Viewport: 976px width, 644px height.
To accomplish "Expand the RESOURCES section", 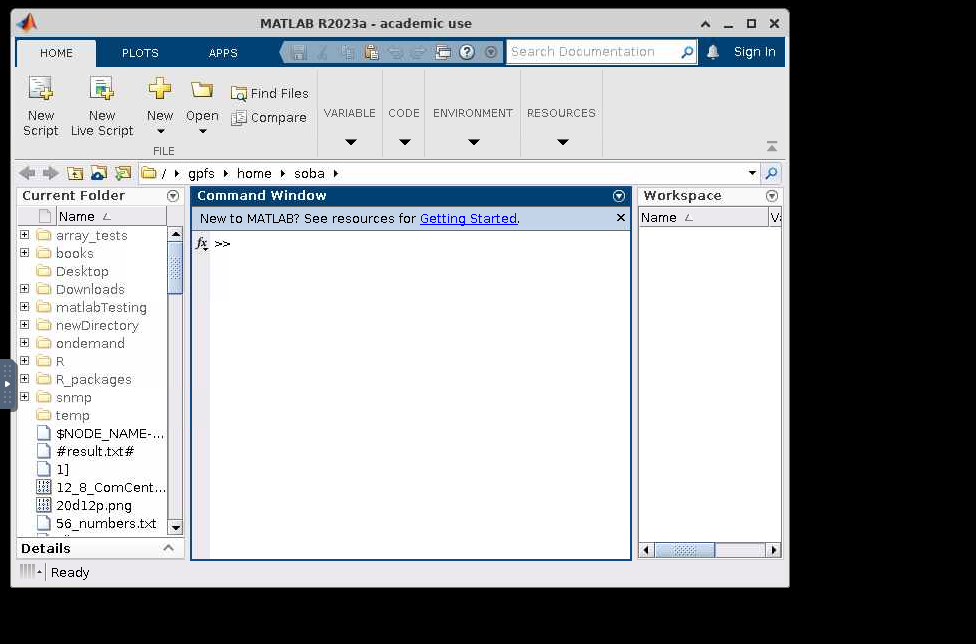I will [563, 142].
